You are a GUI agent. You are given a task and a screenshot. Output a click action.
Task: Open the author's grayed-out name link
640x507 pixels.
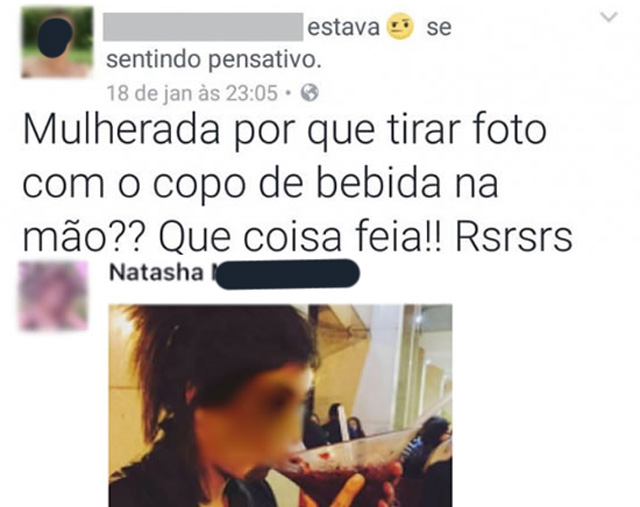point(203,27)
